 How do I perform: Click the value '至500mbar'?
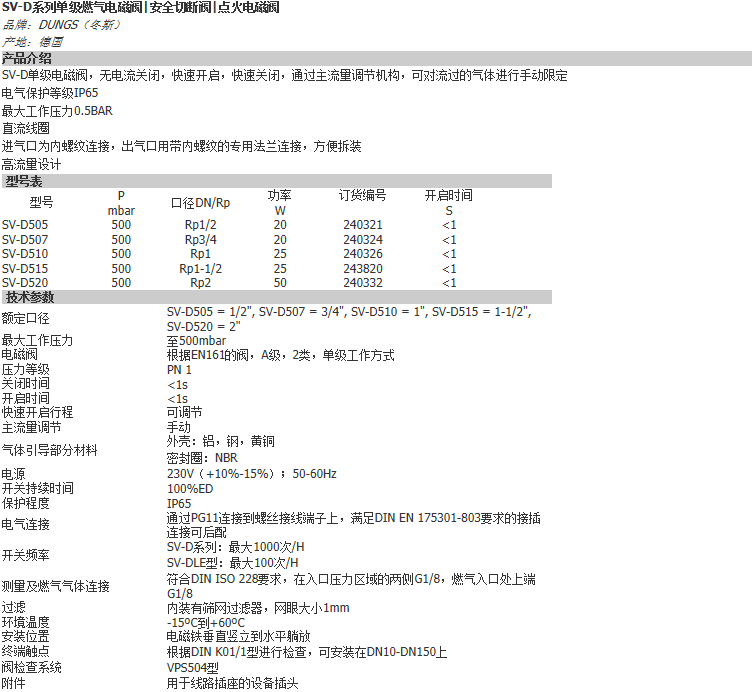[x=196, y=341]
